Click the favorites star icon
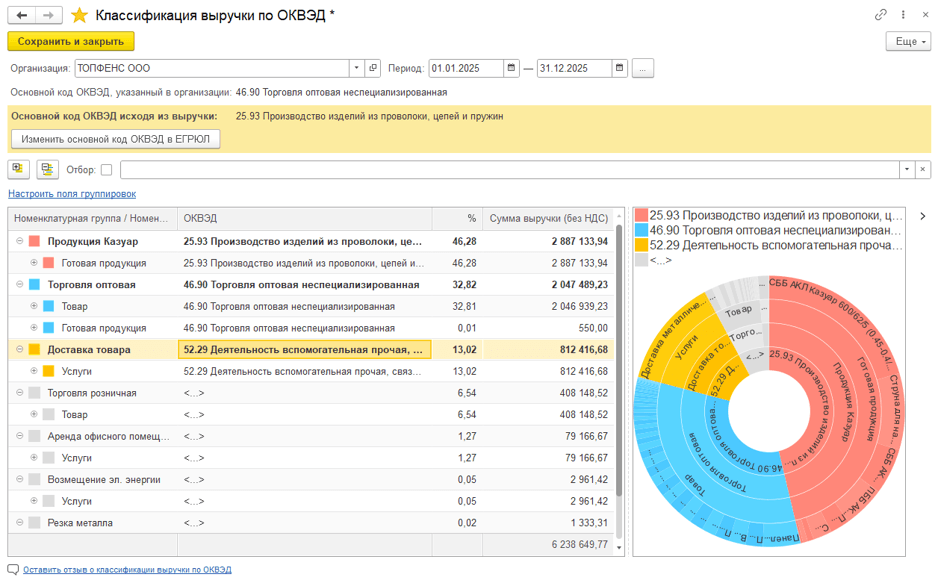The image size is (938, 583). (x=80, y=15)
